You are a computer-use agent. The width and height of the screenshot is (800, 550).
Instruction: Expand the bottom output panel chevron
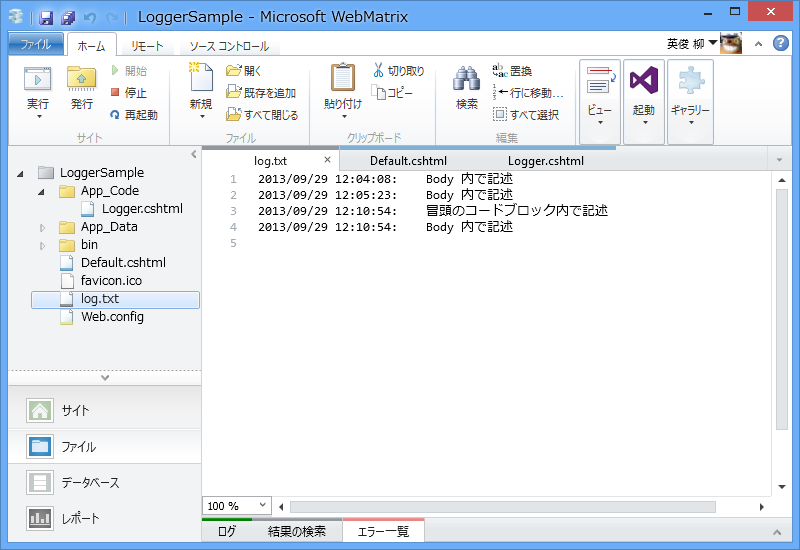click(x=777, y=532)
